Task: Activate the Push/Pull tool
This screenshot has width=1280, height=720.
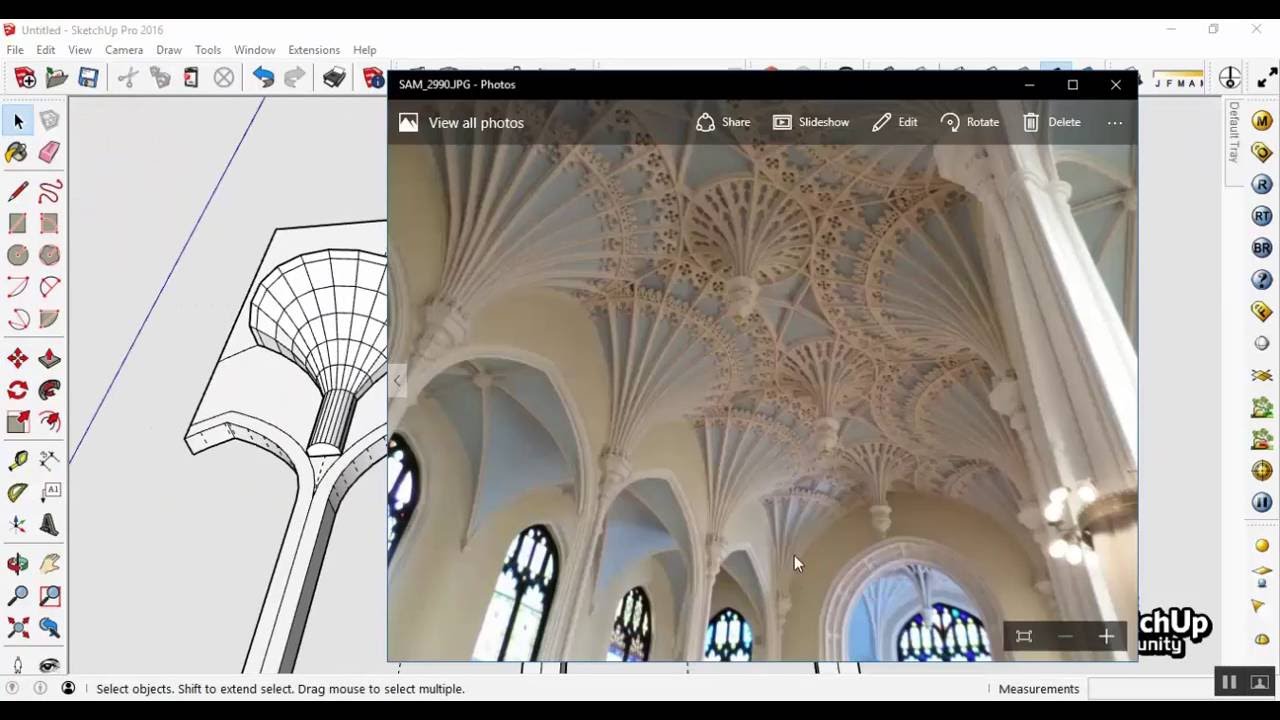Action: coord(49,359)
